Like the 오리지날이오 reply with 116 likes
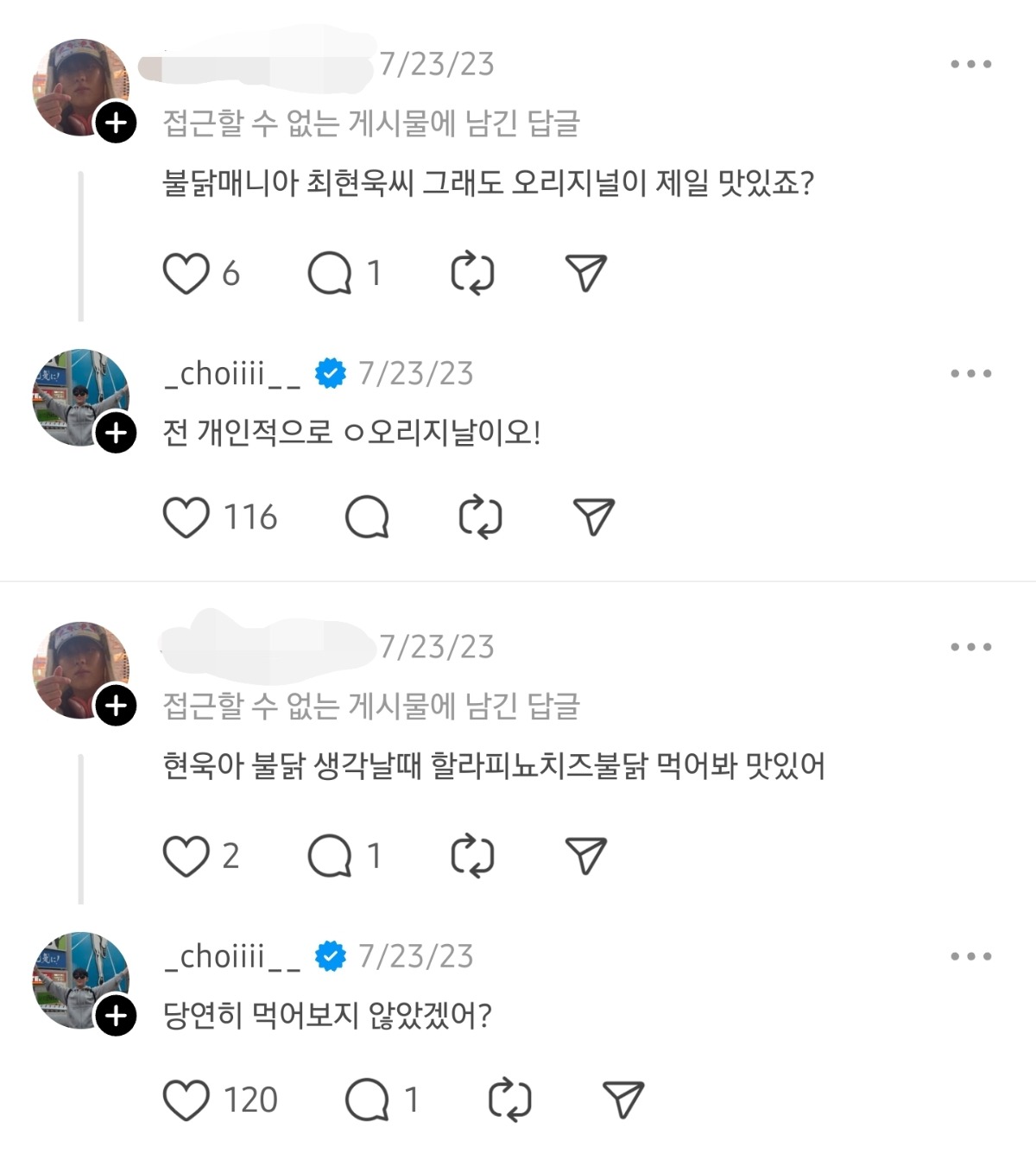 pos(186,517)
